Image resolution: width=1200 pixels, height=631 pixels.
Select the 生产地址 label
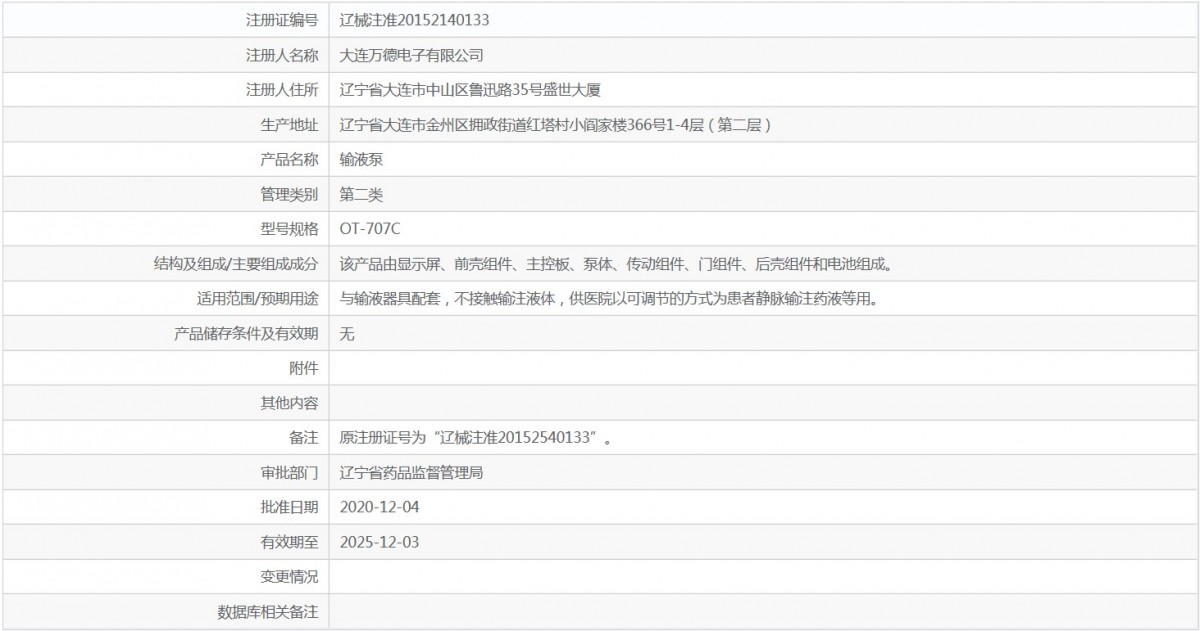289,125
